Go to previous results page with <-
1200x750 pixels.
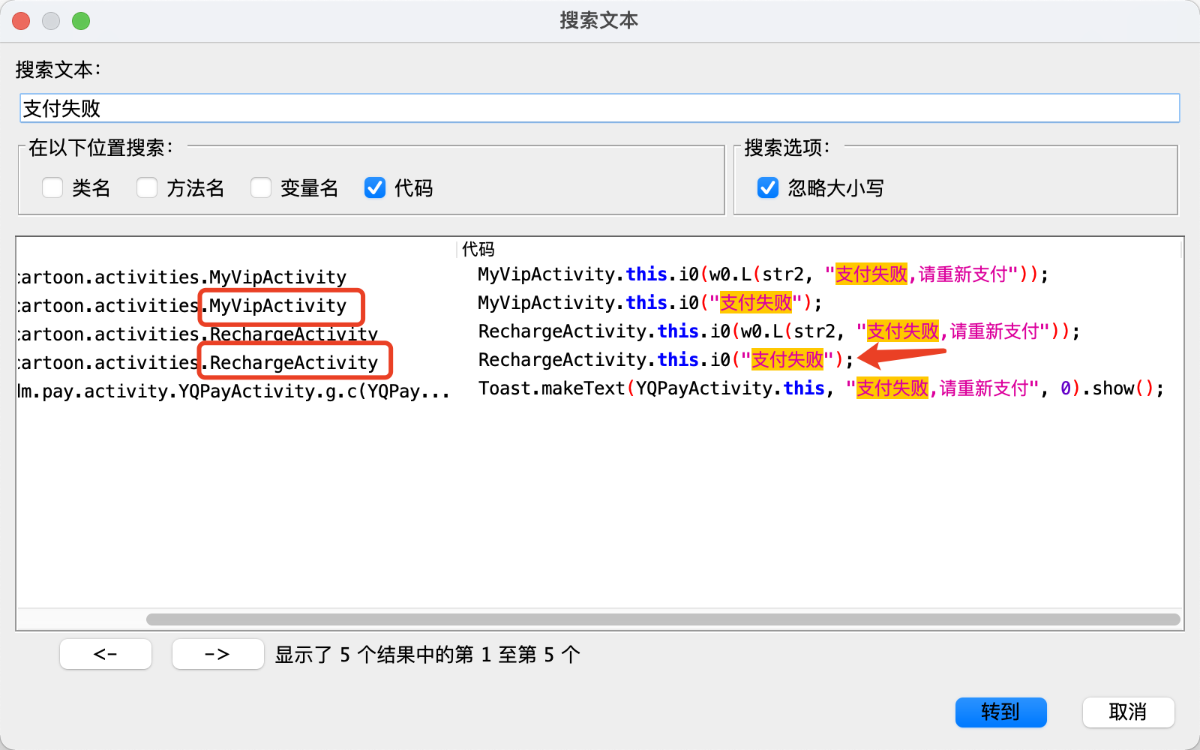click(x=105, y=654)
